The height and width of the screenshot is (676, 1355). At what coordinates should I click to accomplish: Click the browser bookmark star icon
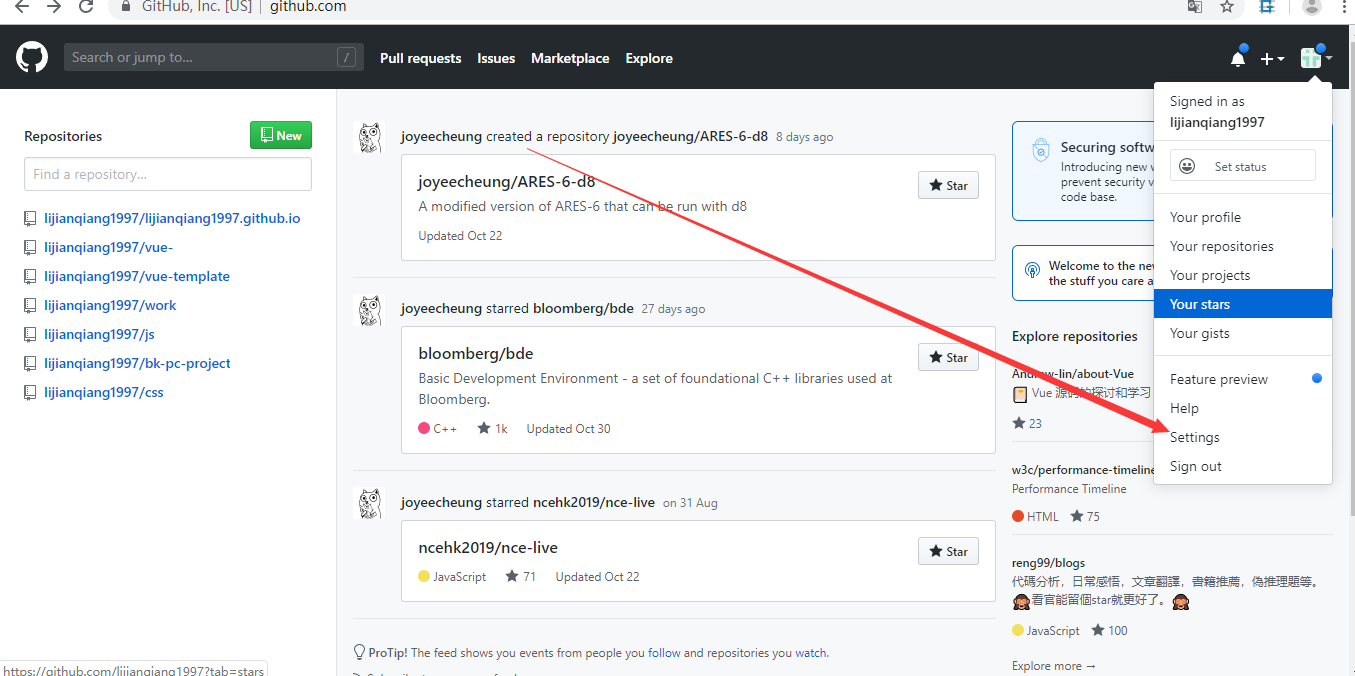(1227, 7)
